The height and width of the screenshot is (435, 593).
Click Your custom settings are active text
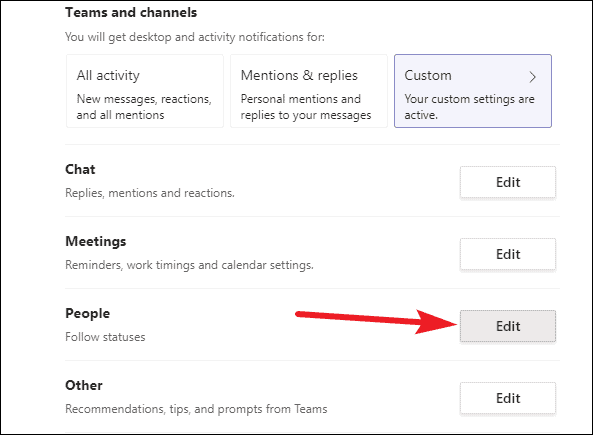point(469,107)
